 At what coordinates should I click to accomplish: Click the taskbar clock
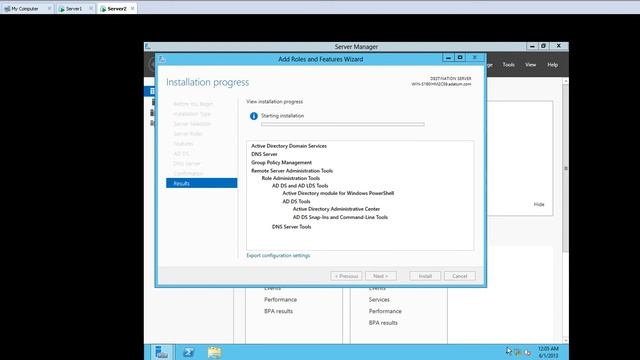click(x=548, y=352)
